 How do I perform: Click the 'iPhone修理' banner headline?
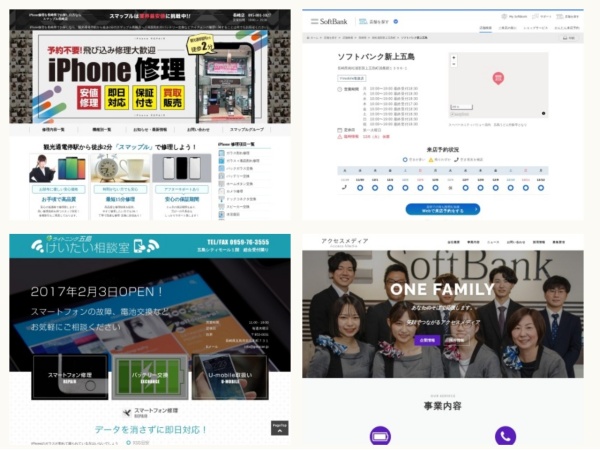(x=117, y=70)
